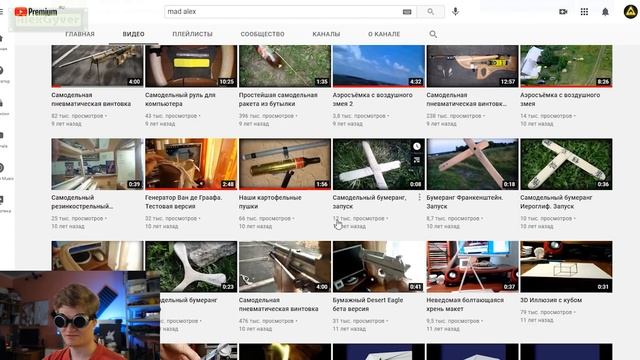Open the О КАНАЛЕ tab
640x360 pixels.
pyautogui.click(x=384, y=34)
